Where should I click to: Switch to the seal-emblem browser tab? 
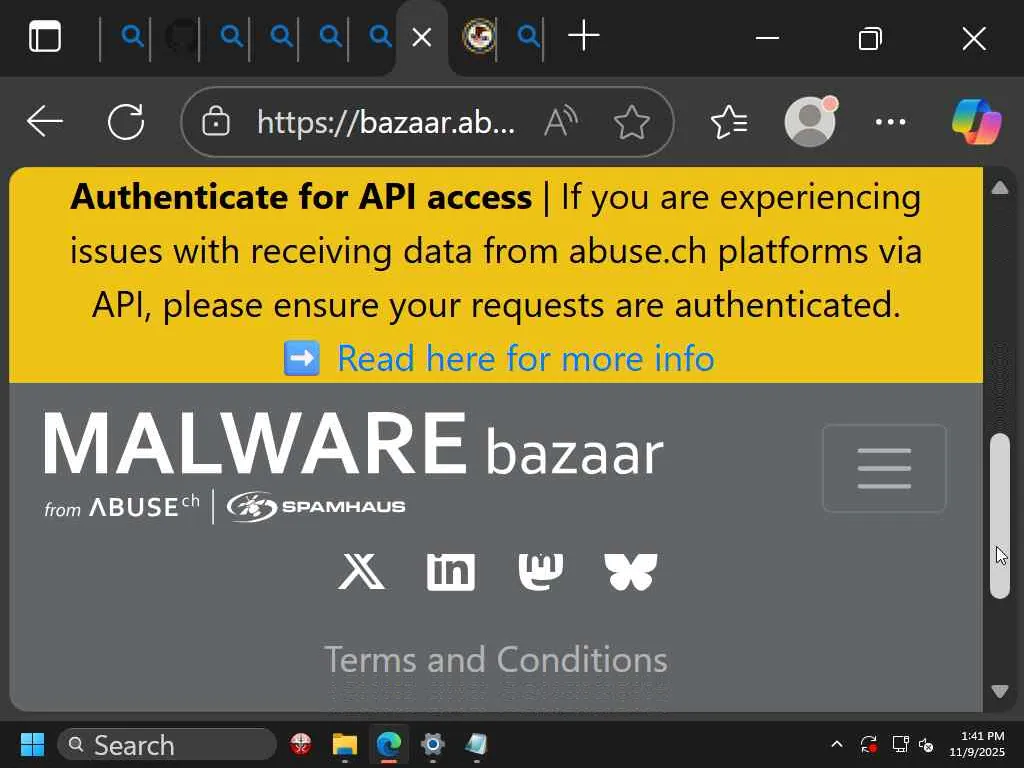(479, 36)
